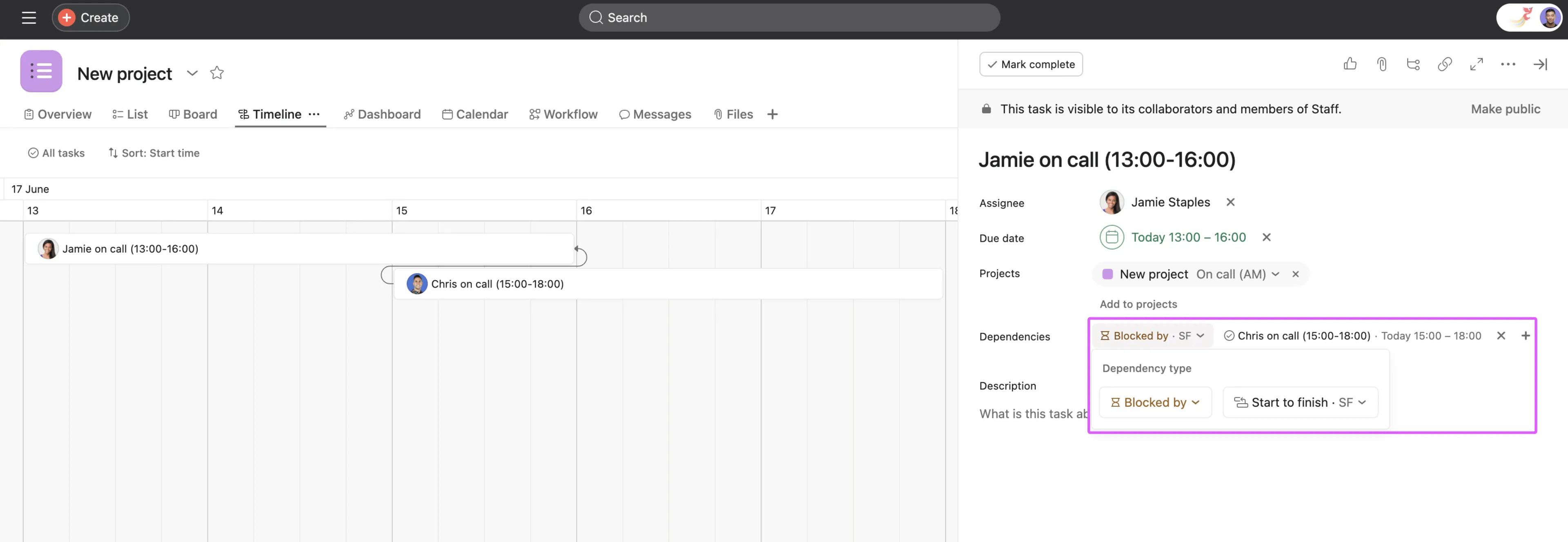Star the New project as favorite

pyautogui.click(x=217, y=73)
